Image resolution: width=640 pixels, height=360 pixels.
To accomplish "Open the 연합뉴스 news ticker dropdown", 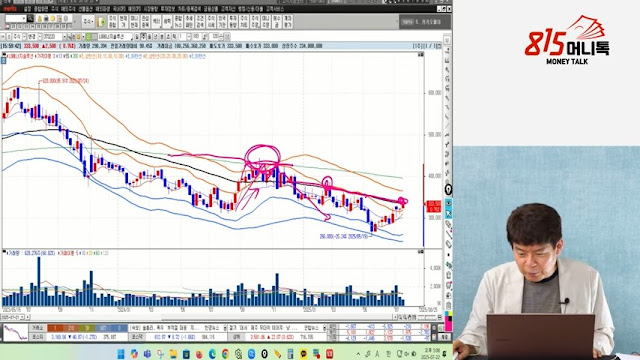I will 324,328.
